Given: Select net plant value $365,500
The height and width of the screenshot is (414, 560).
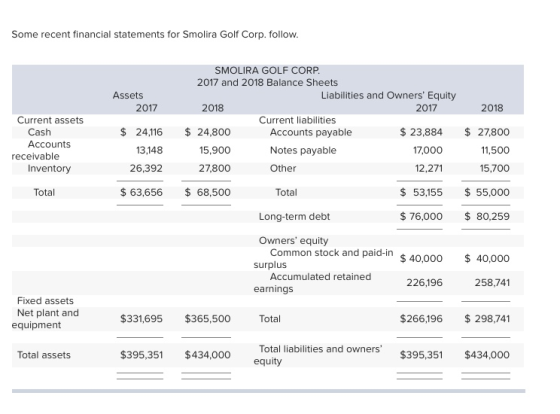Looking at the screenshot, I should click(208, 319).
